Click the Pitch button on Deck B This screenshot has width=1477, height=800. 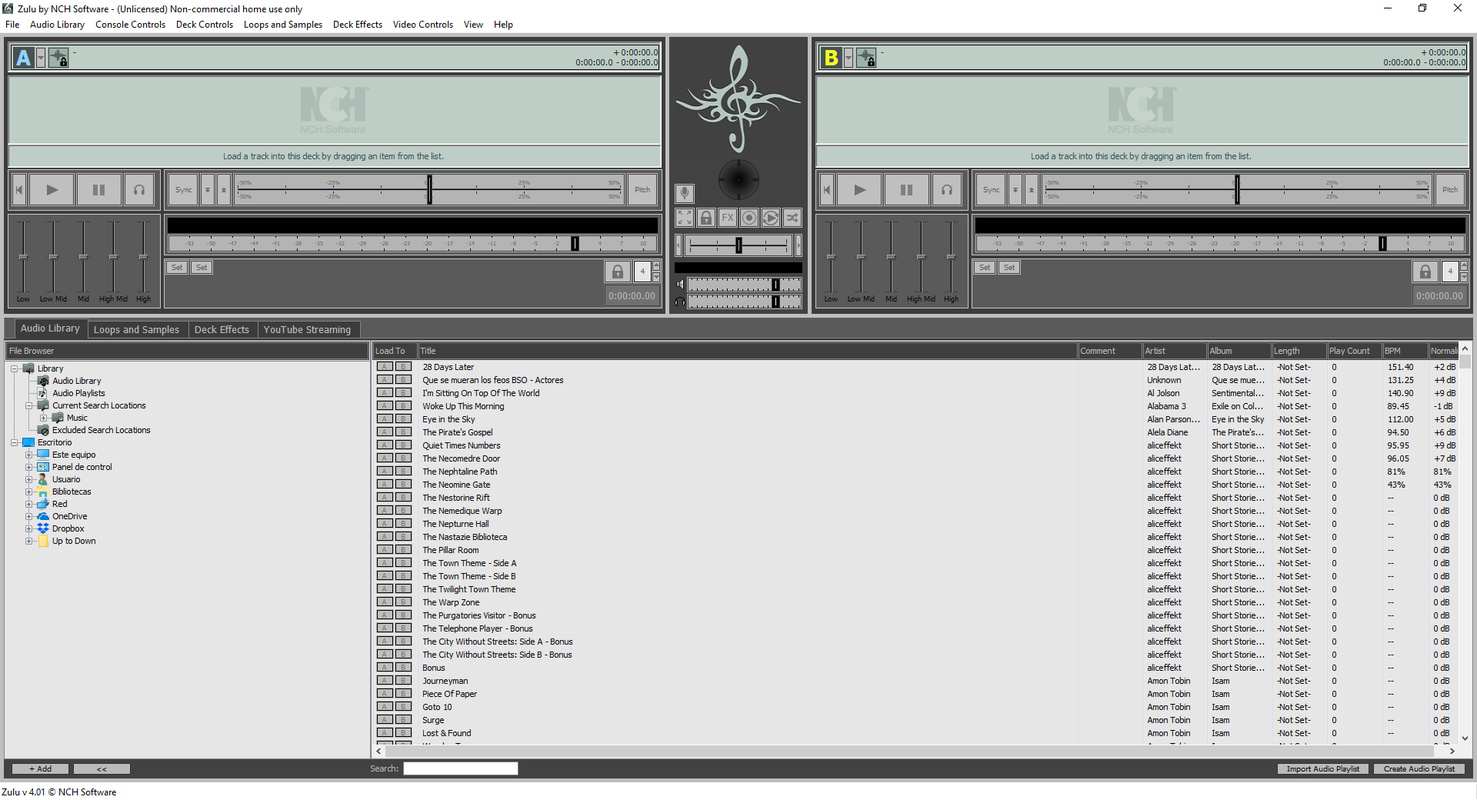click(x=1450, y=189)
